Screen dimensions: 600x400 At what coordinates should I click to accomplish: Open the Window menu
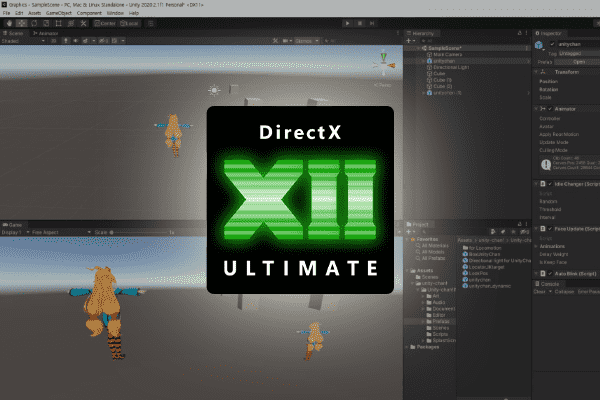coord(115,13)
